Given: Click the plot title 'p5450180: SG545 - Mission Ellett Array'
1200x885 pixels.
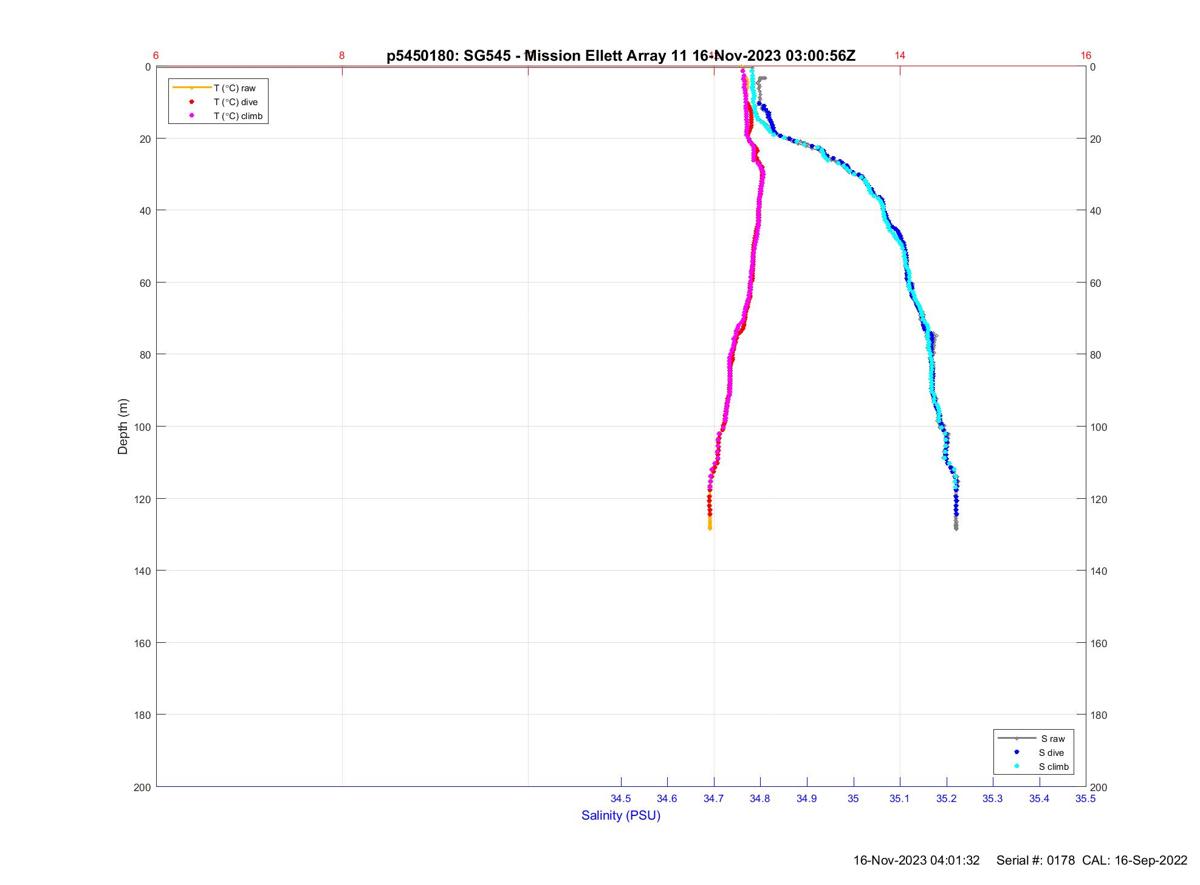Looking at the screenshot, I should coord(525,56).
